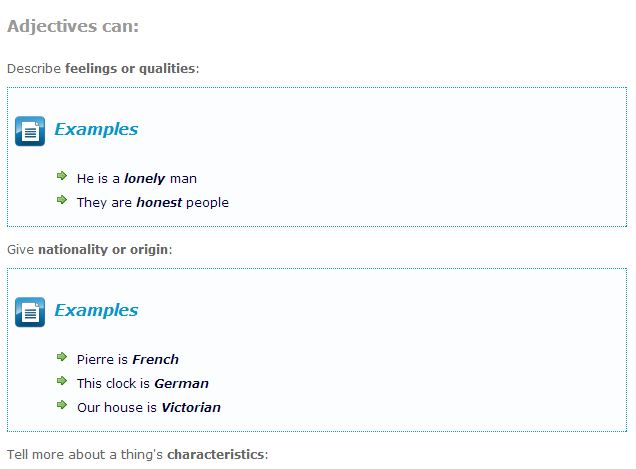
Task: Click the bold word 'French'
Action: click(x=155, y=360)
